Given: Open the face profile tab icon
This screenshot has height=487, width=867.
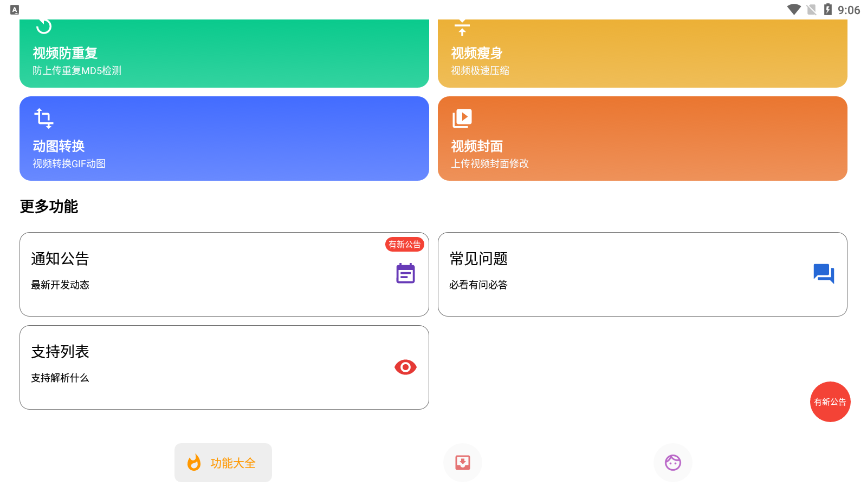Looking at the screenshot, I should 673,462.
